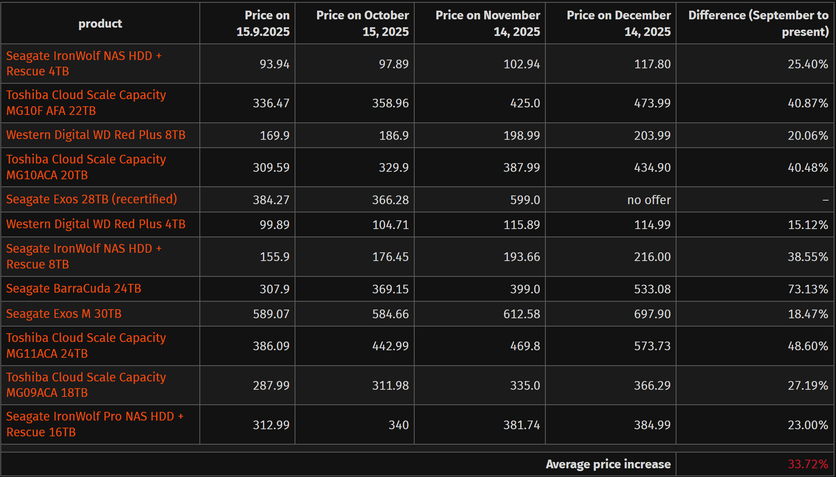
Task: Open Seagate IronWolf NAS HDD + Rescue 8TB link
Action: click(x=84, y=256)
